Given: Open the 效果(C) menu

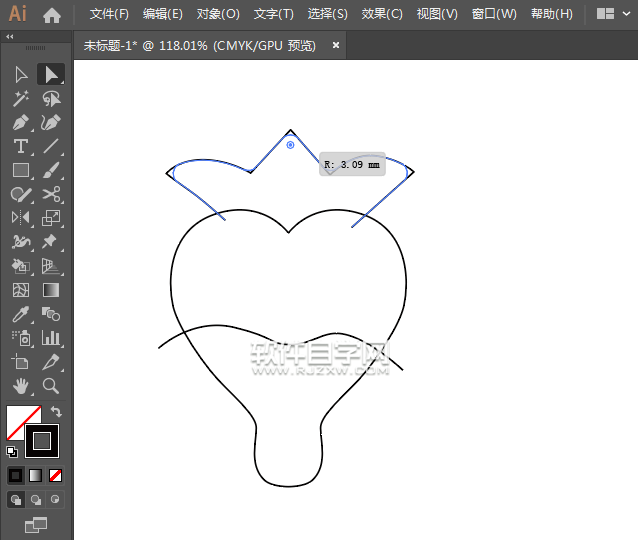Looking at the screenshot, I should [x=381, y=15].
